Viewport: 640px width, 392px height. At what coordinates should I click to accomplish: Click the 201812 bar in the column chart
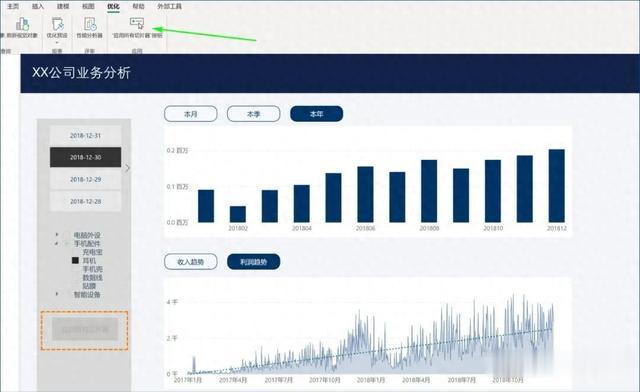pyautogui.click(x=557, y=186)
